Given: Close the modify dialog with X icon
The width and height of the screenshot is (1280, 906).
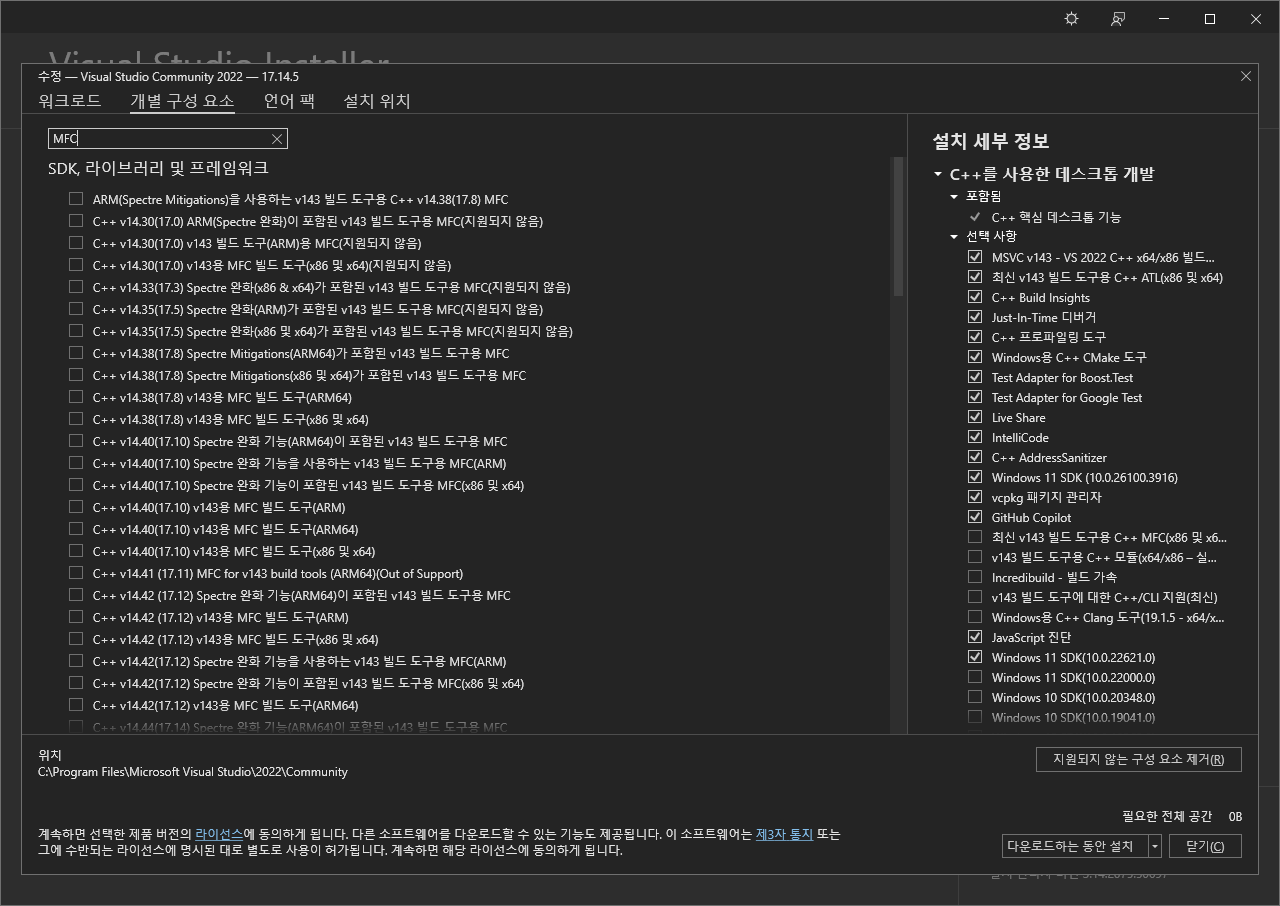Looking at the screenshot, I should tap(1246, 76).
